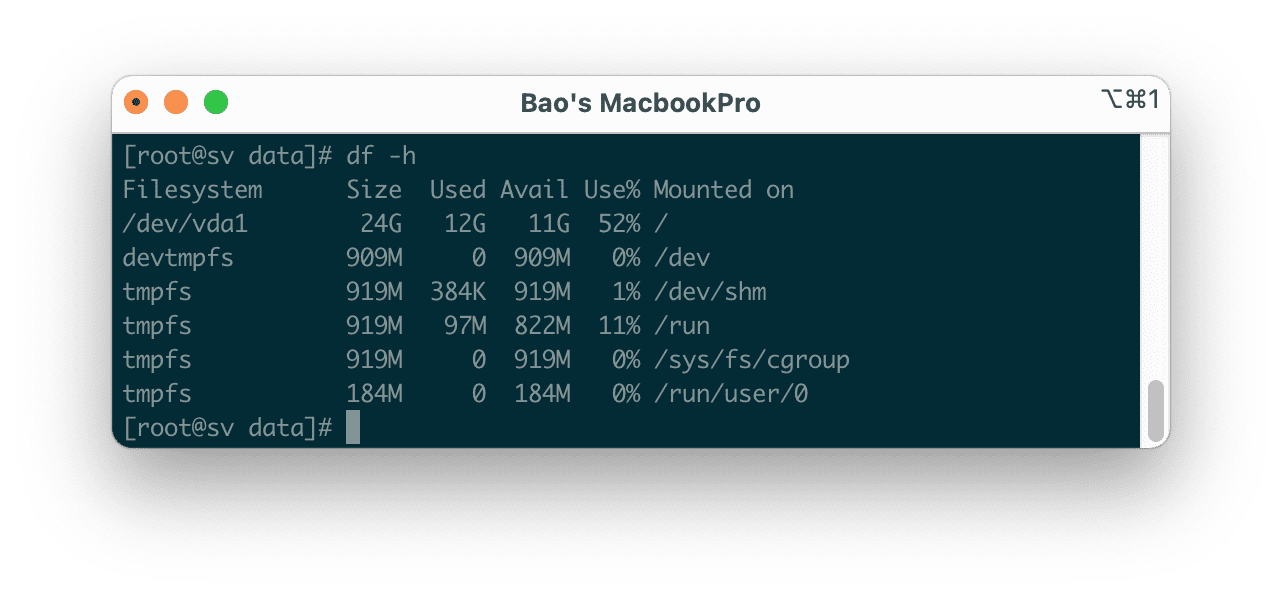The height and width of the screenshot is (596, 1282).
Task: Click the "Bao's MacbookPro" window title
Action: pyautogui.click(x=640, y=103)
